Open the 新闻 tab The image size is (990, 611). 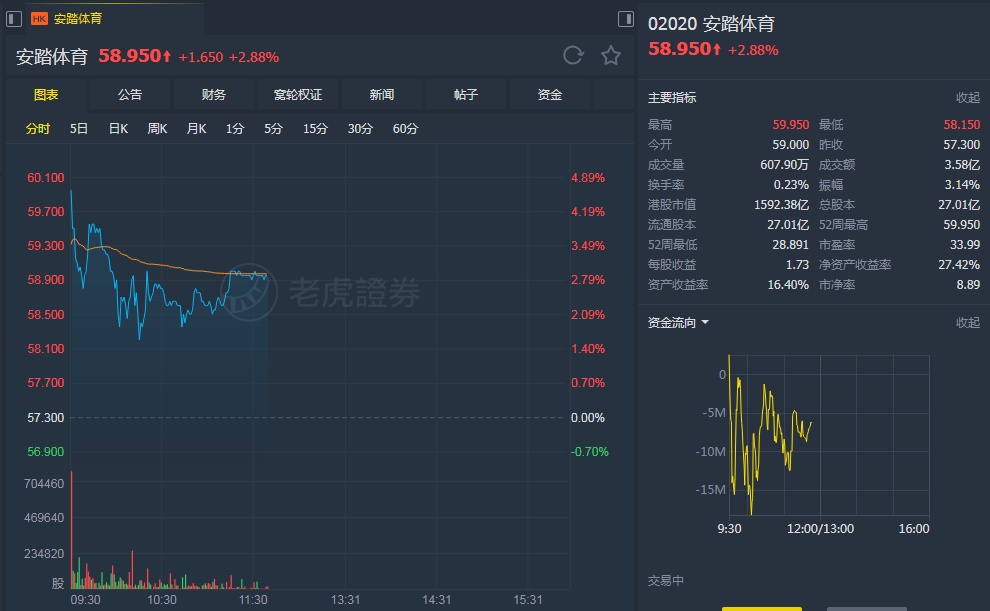click(x=382, y=95)
